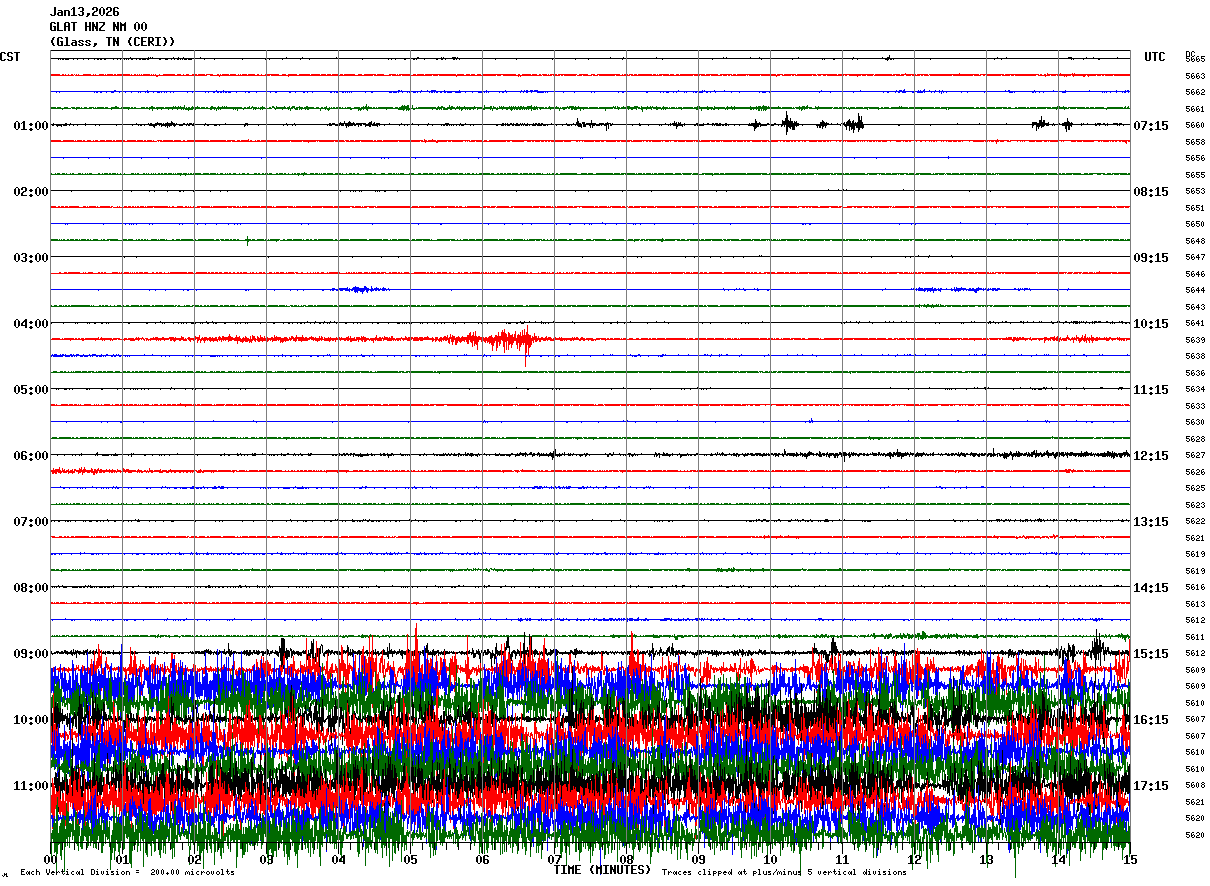The width and height of the screenshot is (1210, 886).
Task: Click the 15 minute mark on the axis
Action: tap(1130, 860)
